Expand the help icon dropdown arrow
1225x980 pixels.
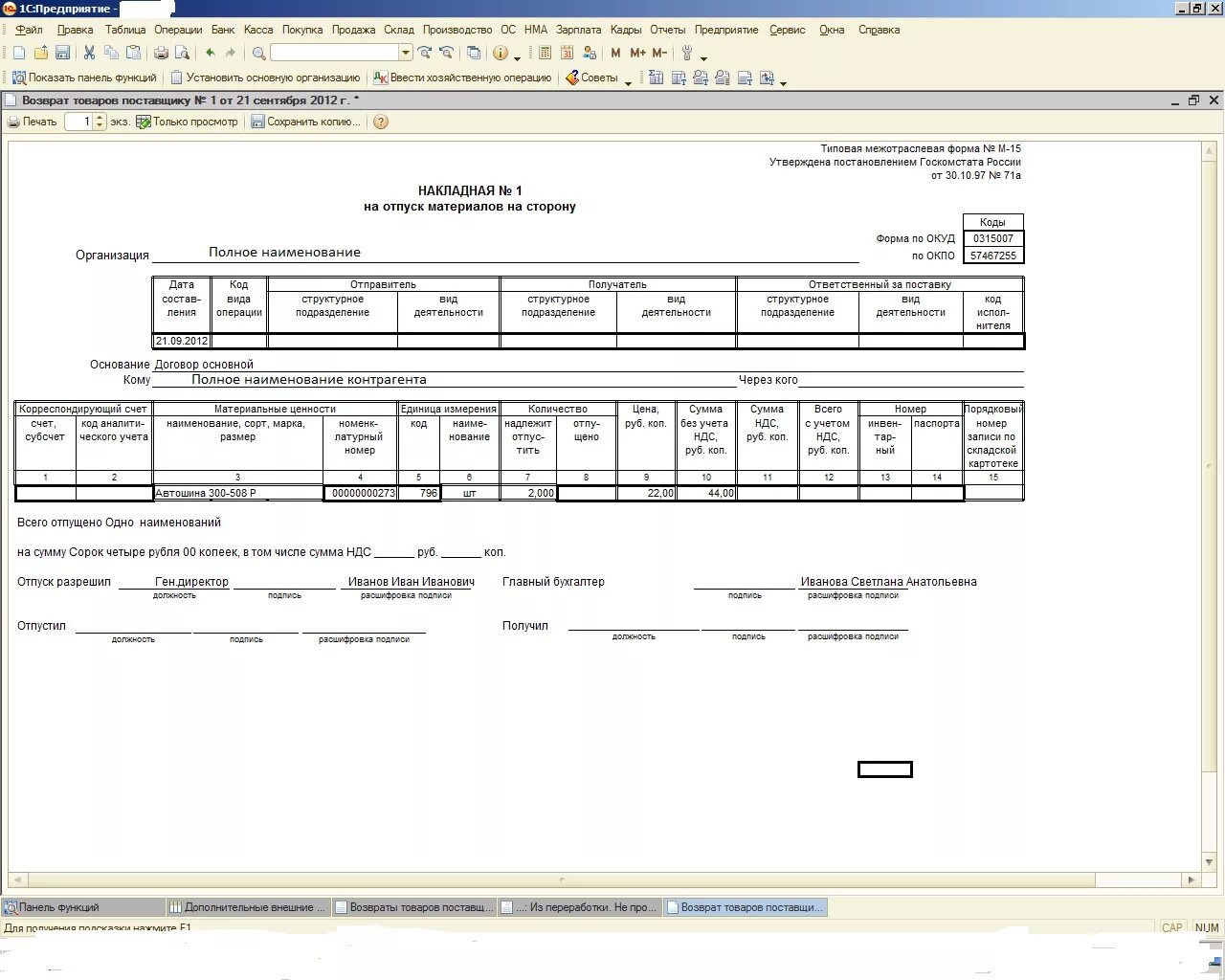517,56
